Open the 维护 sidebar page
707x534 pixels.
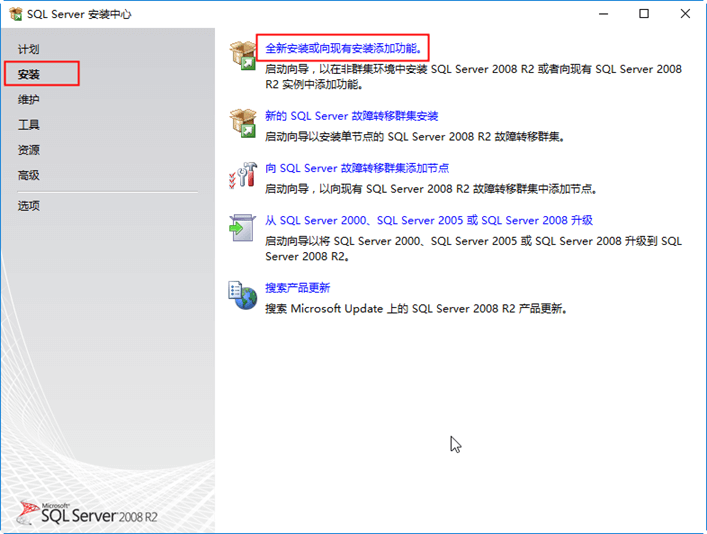click(x=28, y=99)
